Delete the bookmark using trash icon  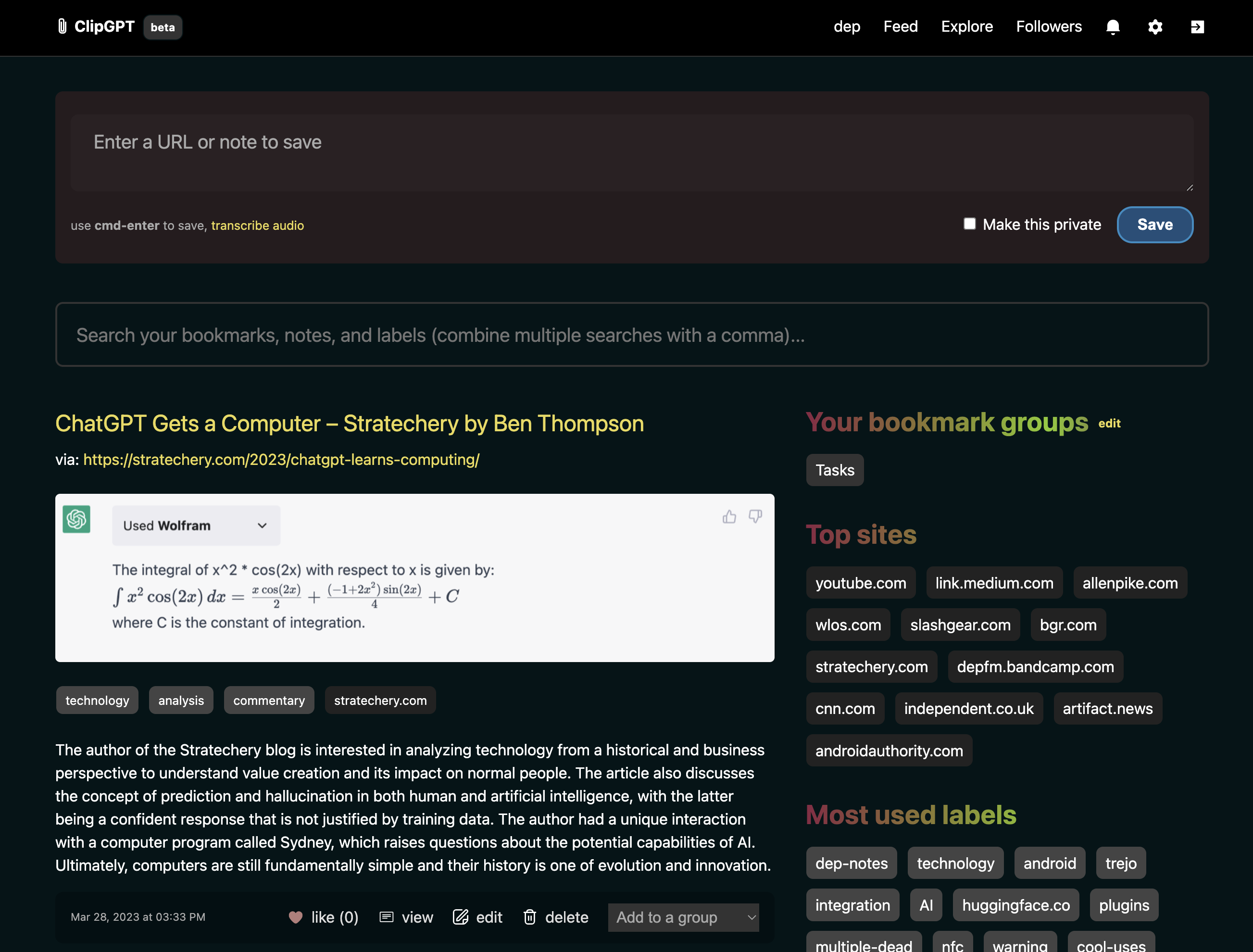(x=530, y=917)
